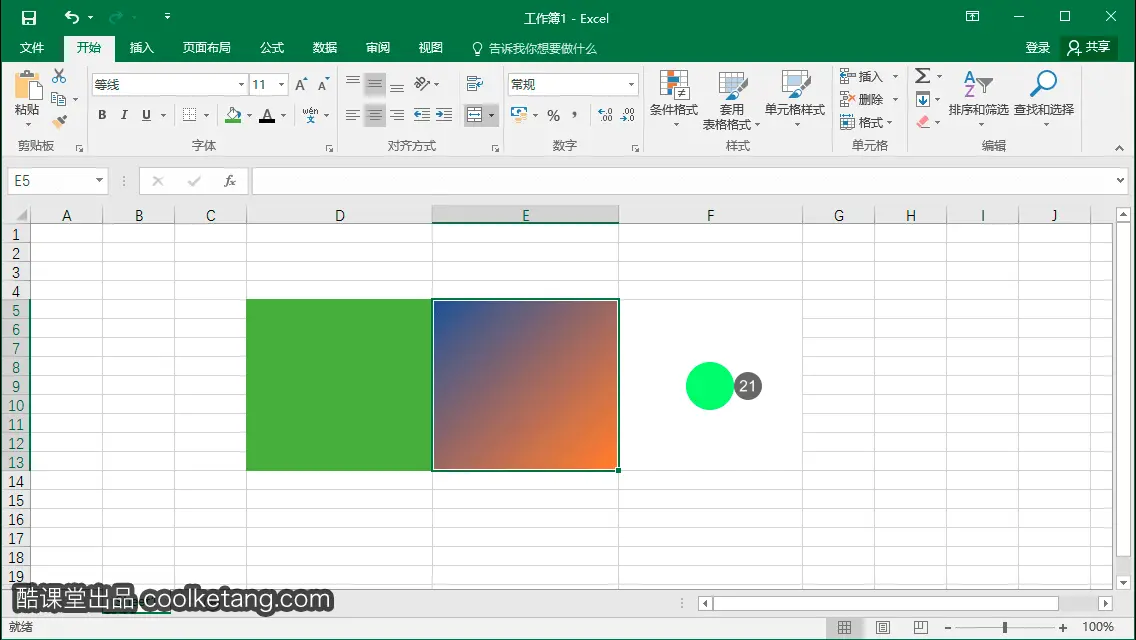Switch to the 插入 Insert tab
This screenshot has width=1136, height=640.
[141, 48]
